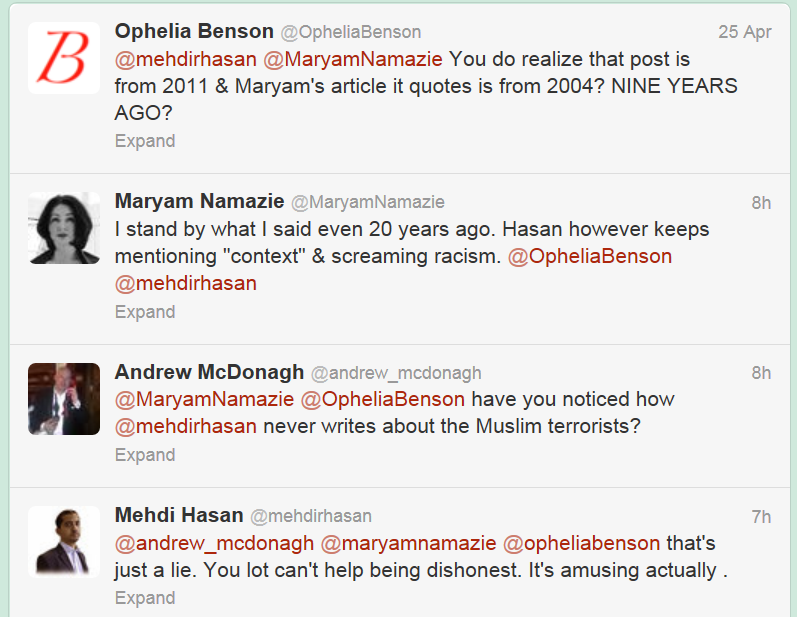
Task: Expand Andrew McDonagh's tweet
Action: (x=145, y=455)
